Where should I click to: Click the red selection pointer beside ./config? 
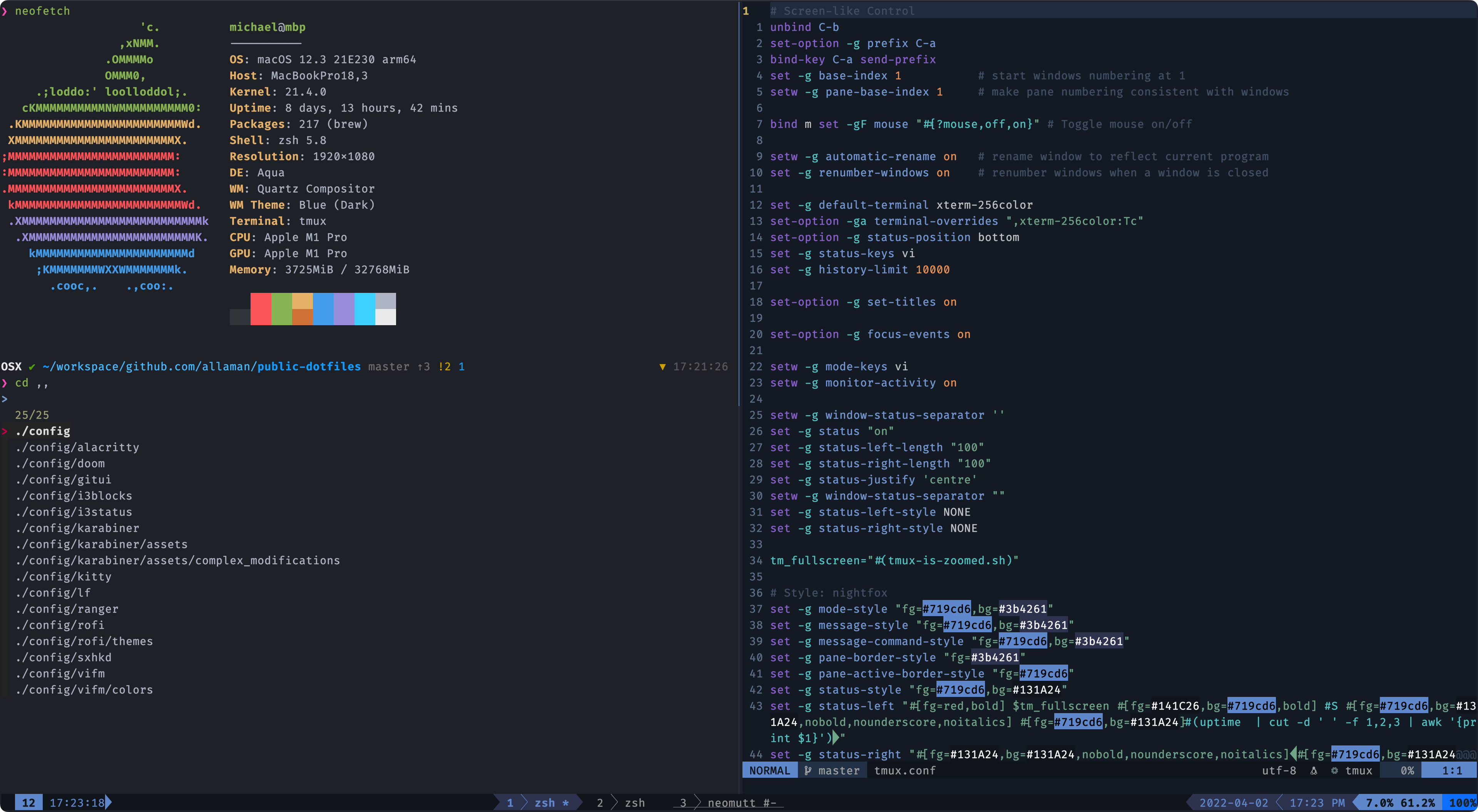tap(5, 431)
